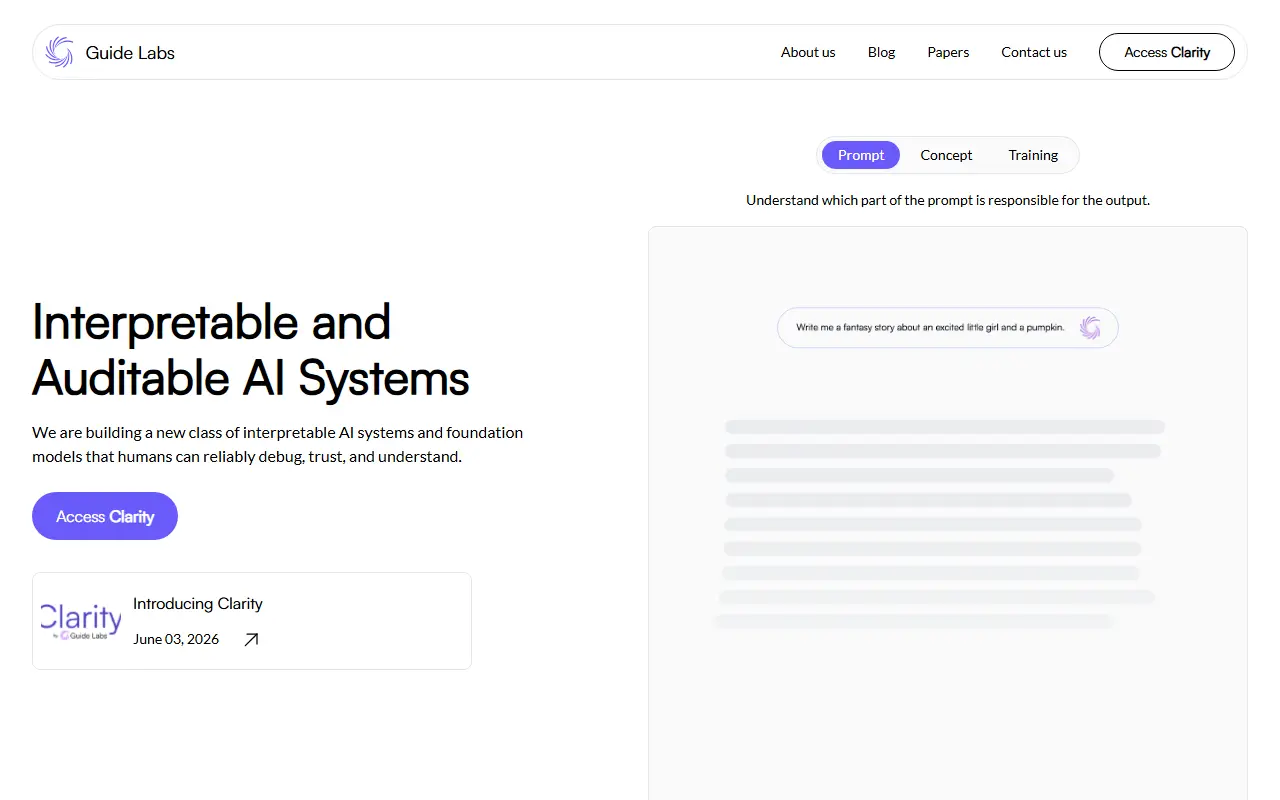Open the About us page
Viewport: 1280px width, 800px height.
808,52
